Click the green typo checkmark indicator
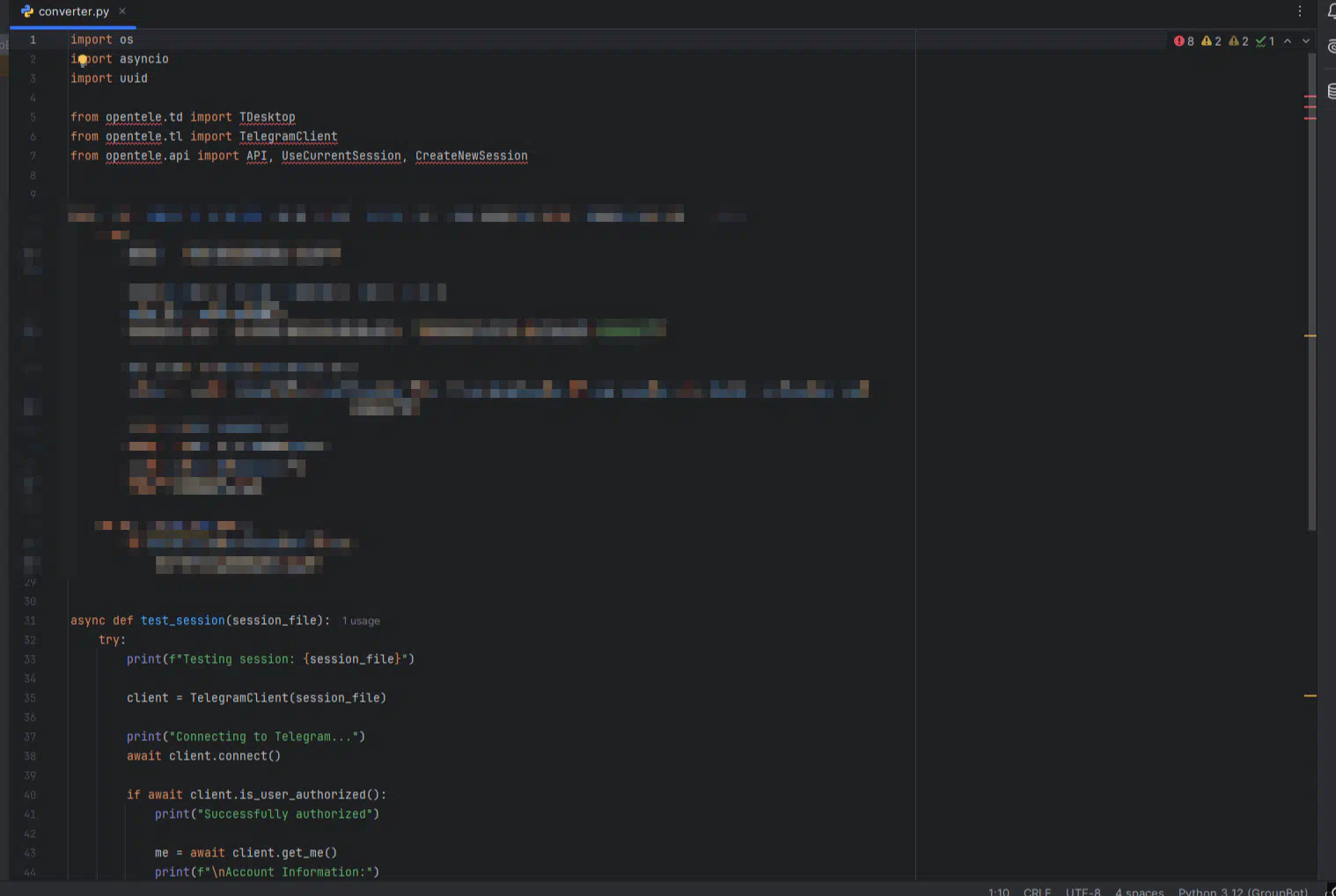The width and height of the screenshot is (1336, 896). coord(1265,41)
